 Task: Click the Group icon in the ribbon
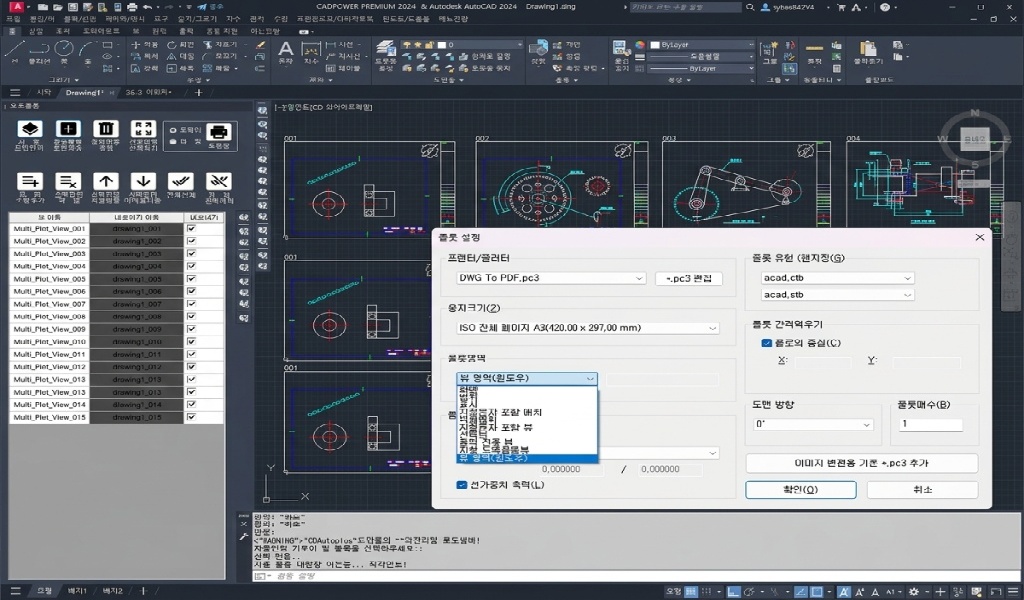coord(769,51)
